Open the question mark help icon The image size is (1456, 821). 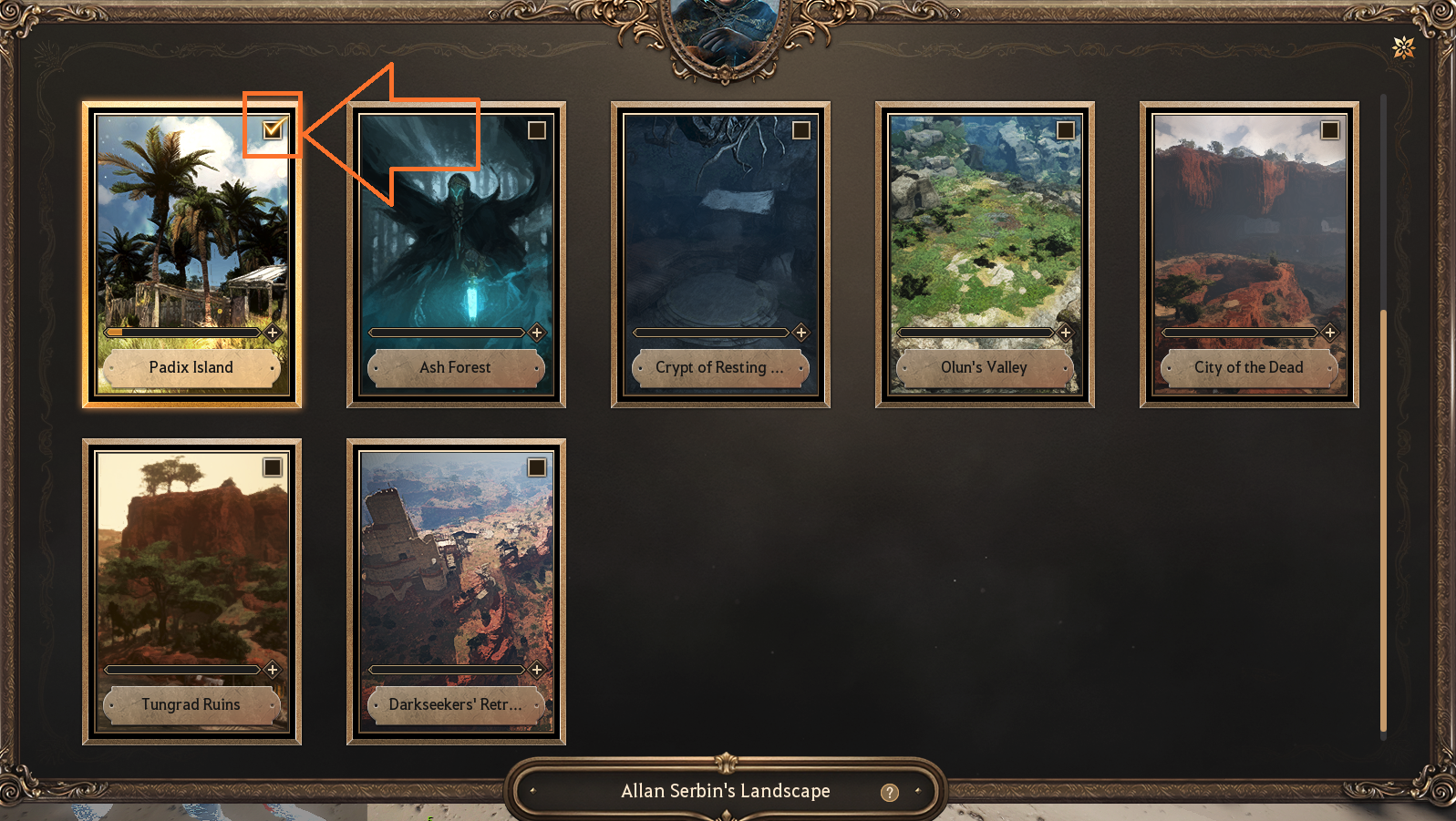pyautogui.click(x=890, y=793)
